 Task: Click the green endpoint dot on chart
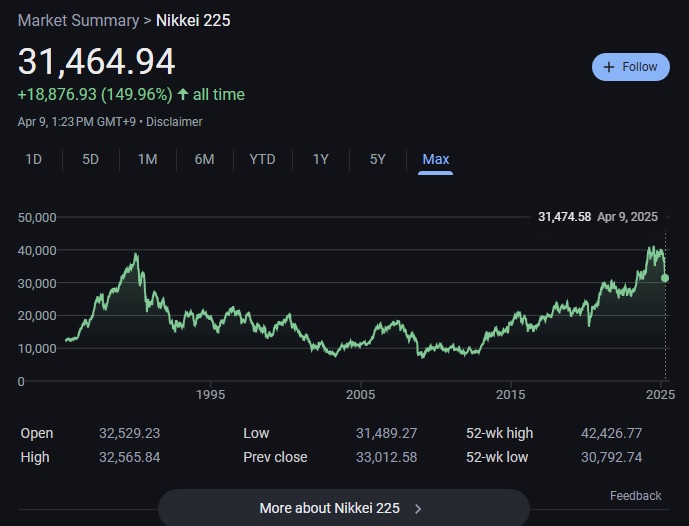click(x=665, y=278)
